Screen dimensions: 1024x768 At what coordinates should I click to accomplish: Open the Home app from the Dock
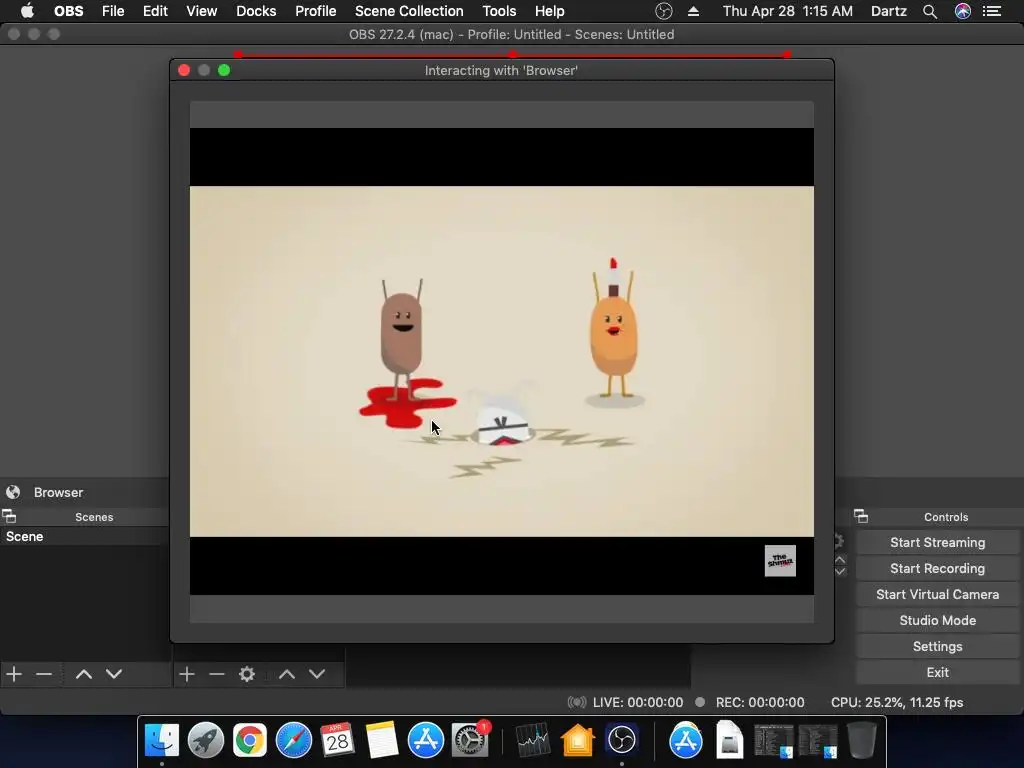click(577, 740)
